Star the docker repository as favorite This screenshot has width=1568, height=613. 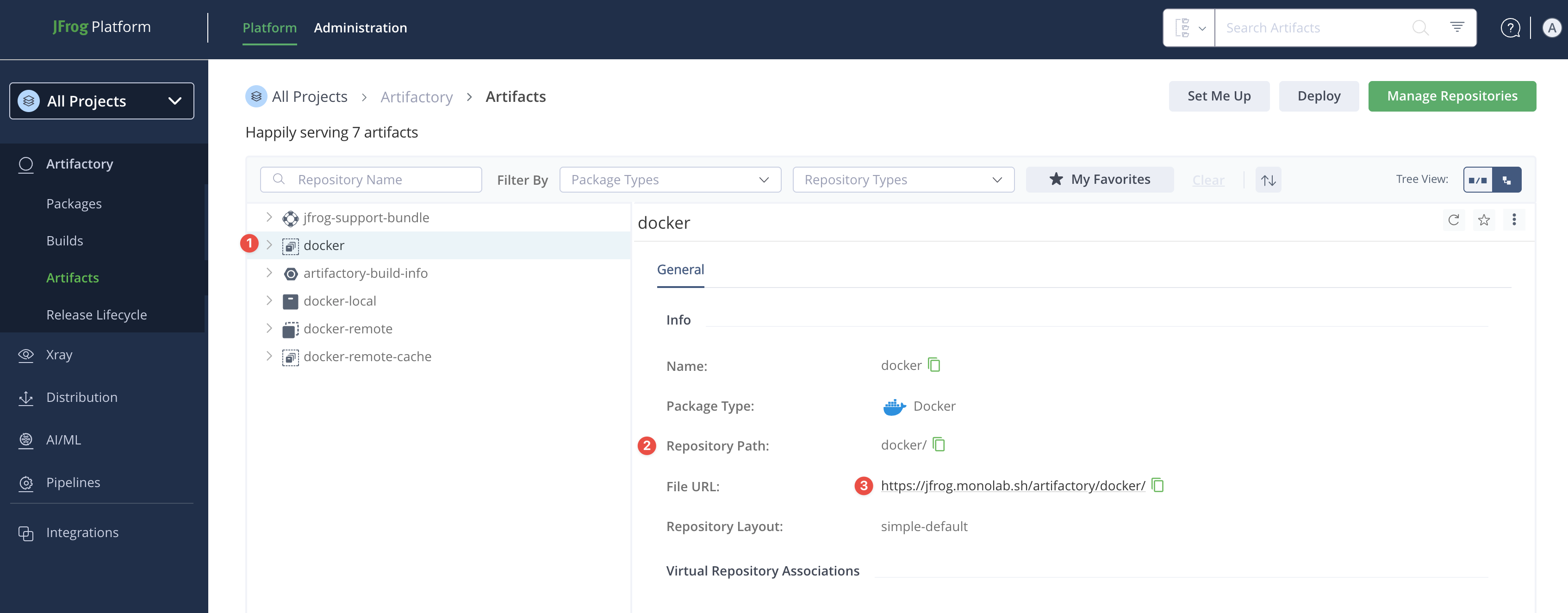(1484, 220)
